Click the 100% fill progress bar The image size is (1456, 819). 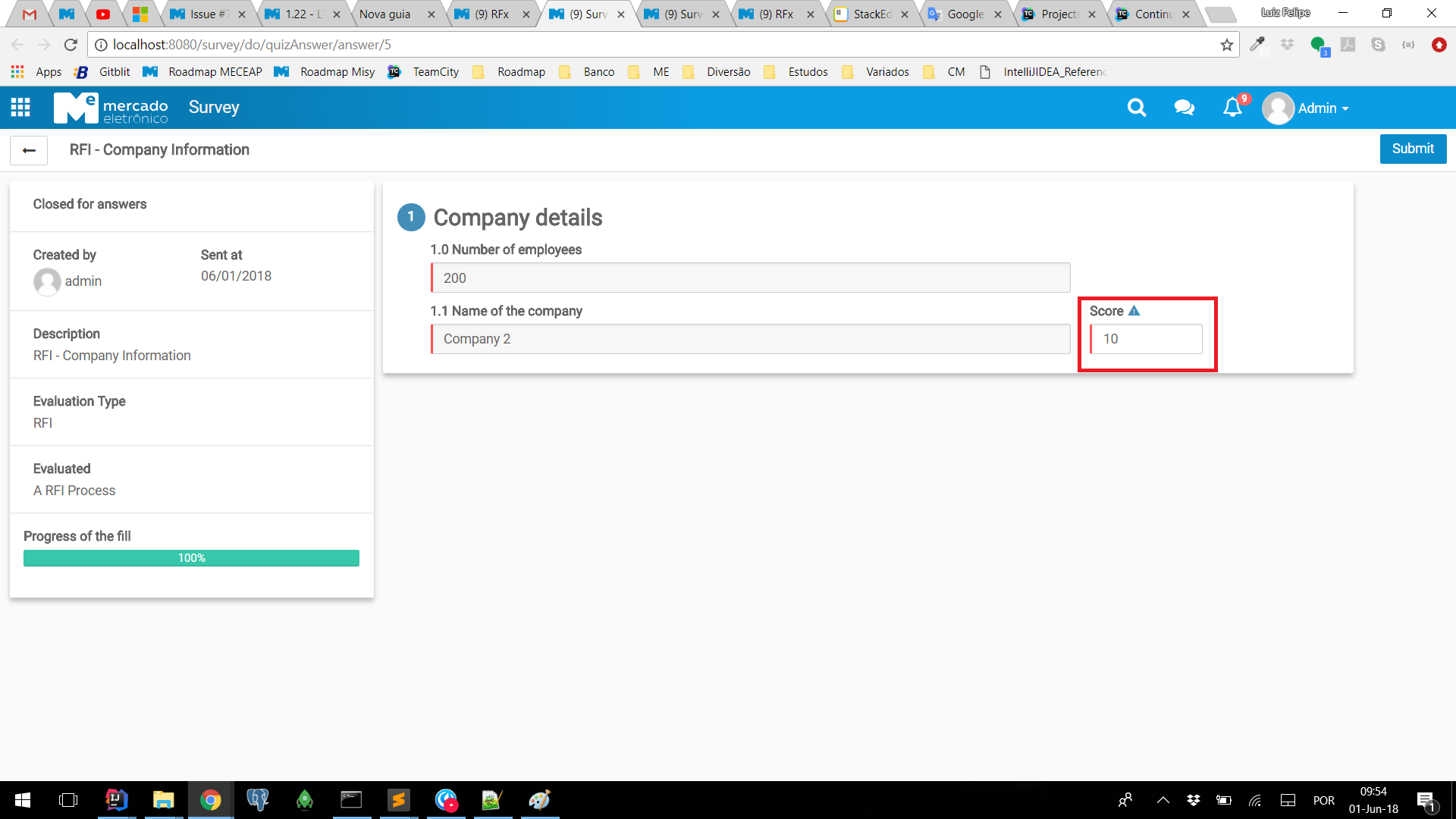tap(191, 558)
